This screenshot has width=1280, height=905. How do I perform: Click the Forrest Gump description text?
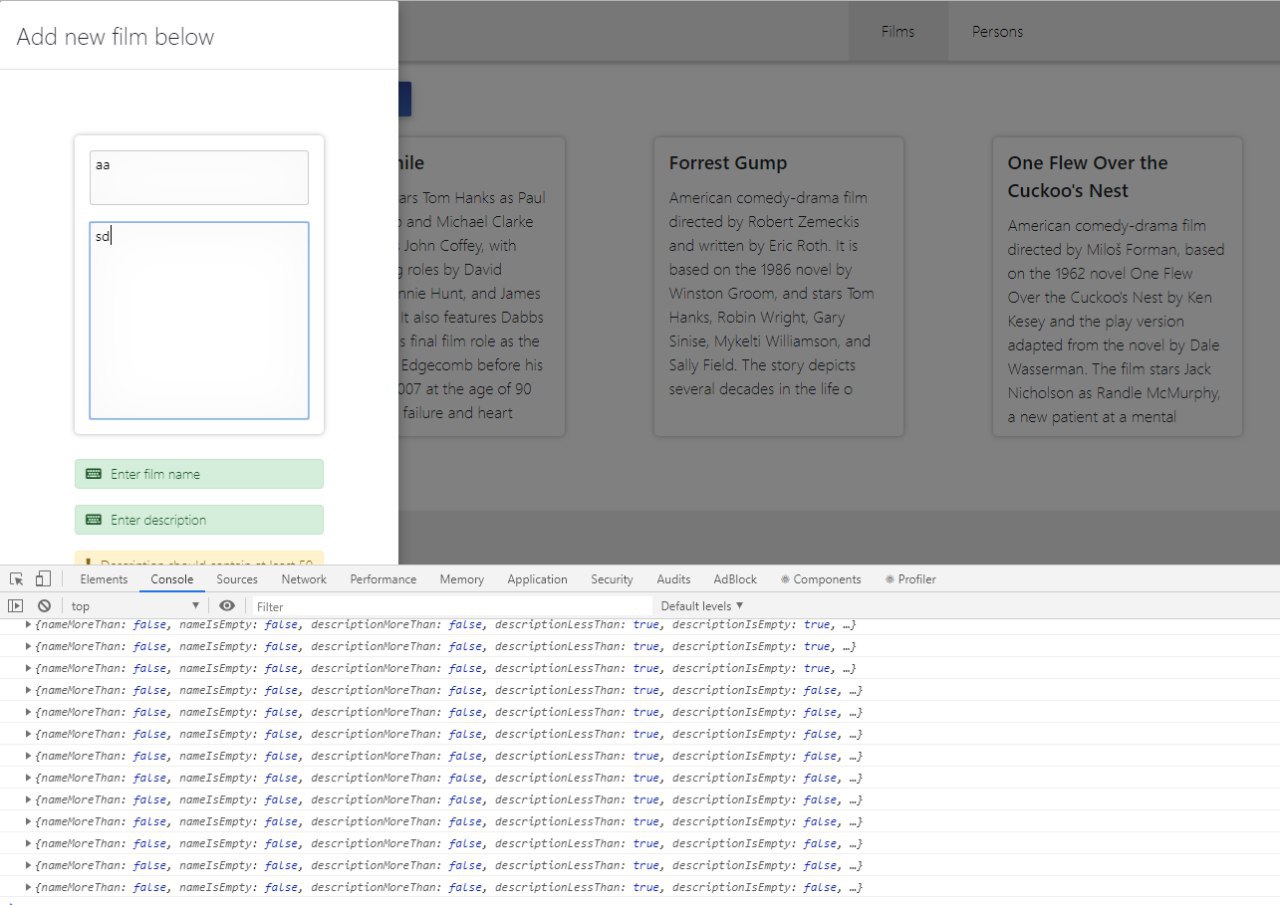pyautogui.click(x=771, y=293)
